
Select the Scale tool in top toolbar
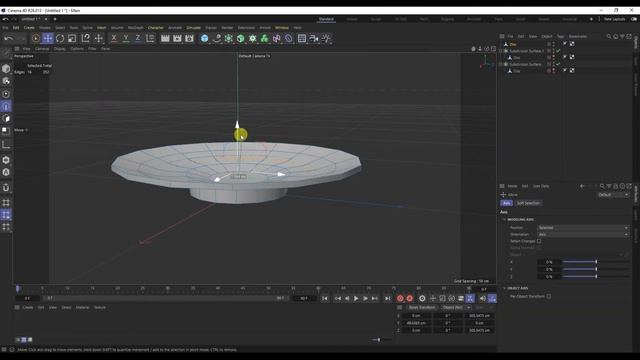tap(72, 38)
